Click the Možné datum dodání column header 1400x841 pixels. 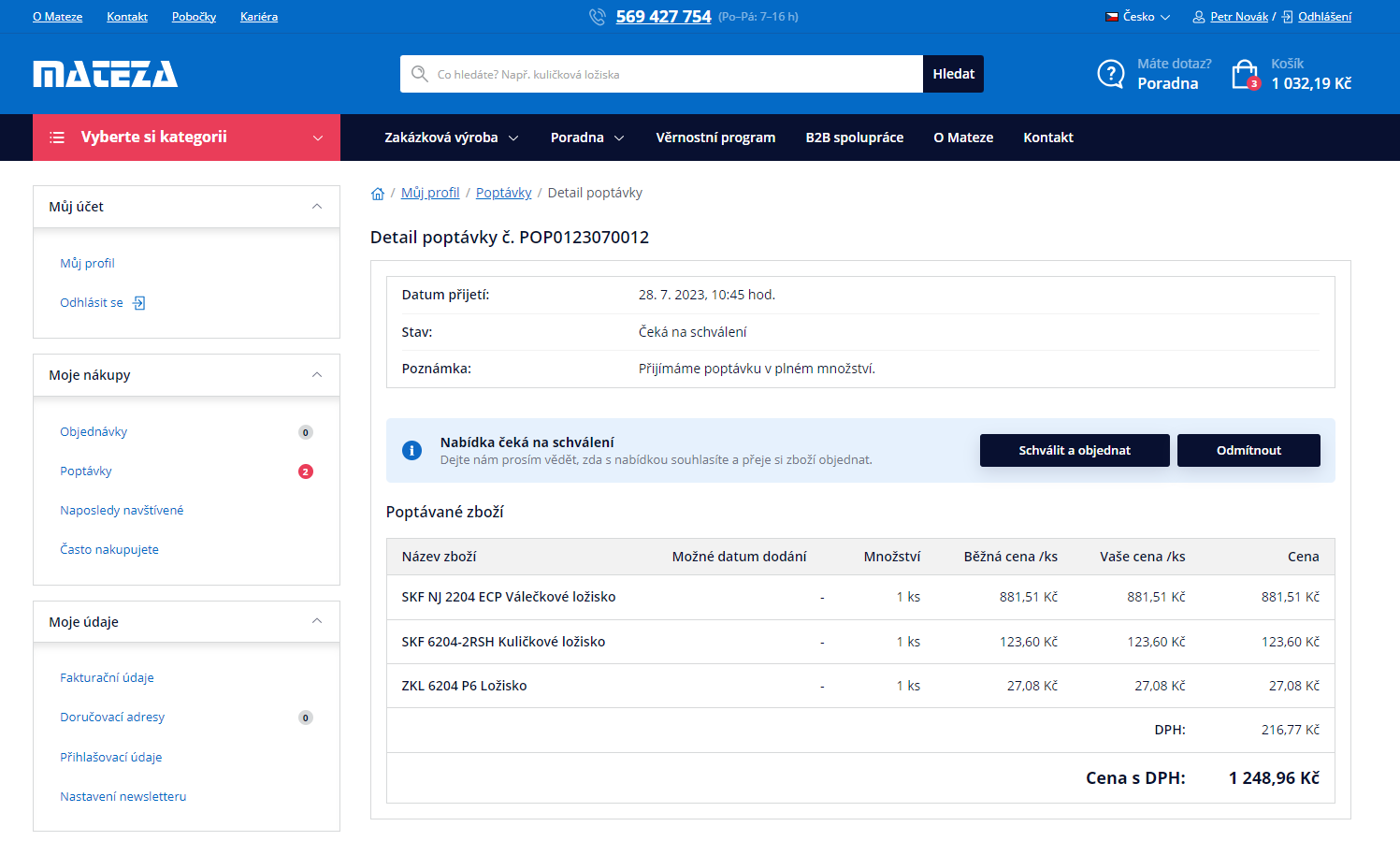coord(739,557)
